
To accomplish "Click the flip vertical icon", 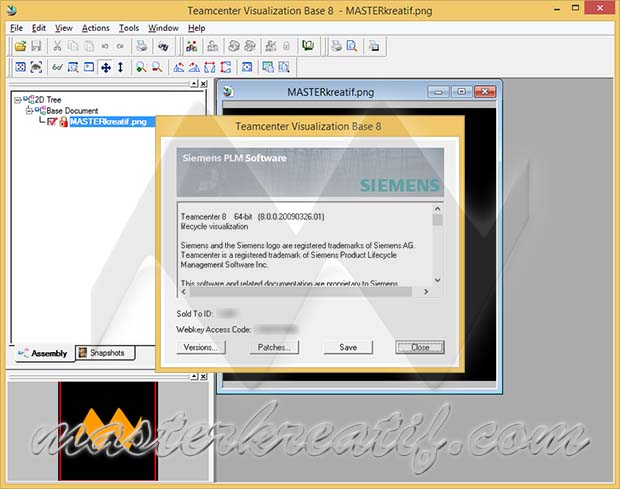I will pos(226,68).
